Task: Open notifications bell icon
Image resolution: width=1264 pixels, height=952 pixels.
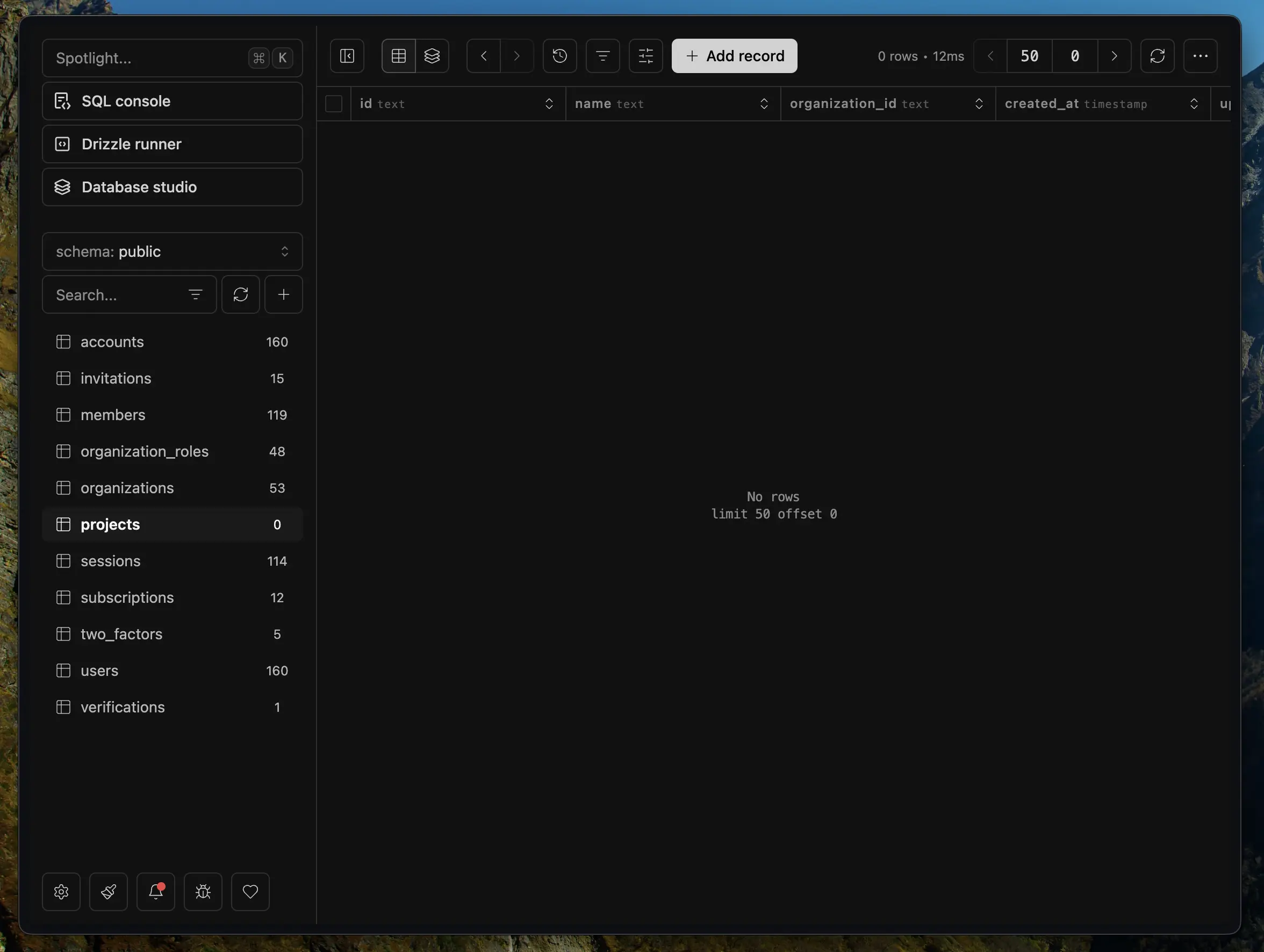Action: (155, 891)
